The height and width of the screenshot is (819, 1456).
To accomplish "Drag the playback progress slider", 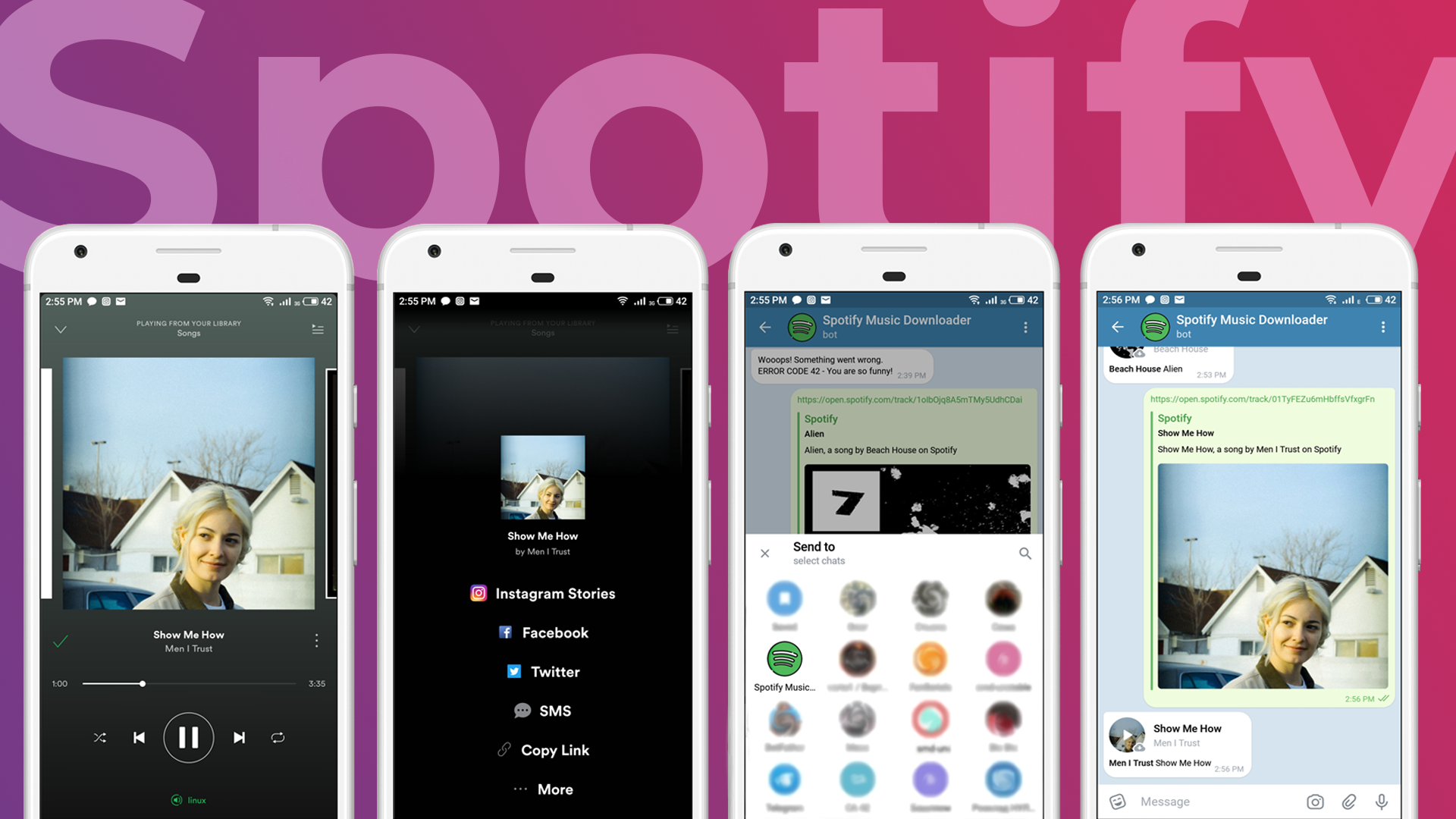I will pos(140,683).
